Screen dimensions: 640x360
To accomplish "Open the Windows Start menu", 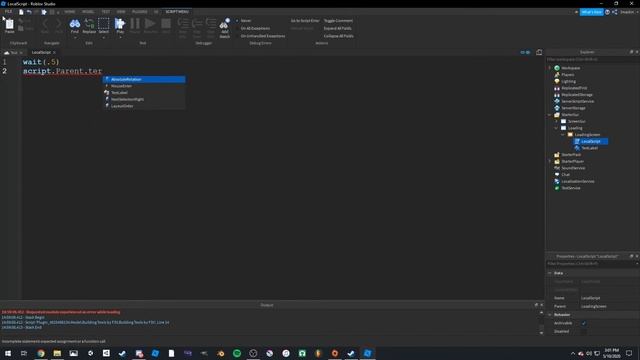I will (x=8, y=353).
